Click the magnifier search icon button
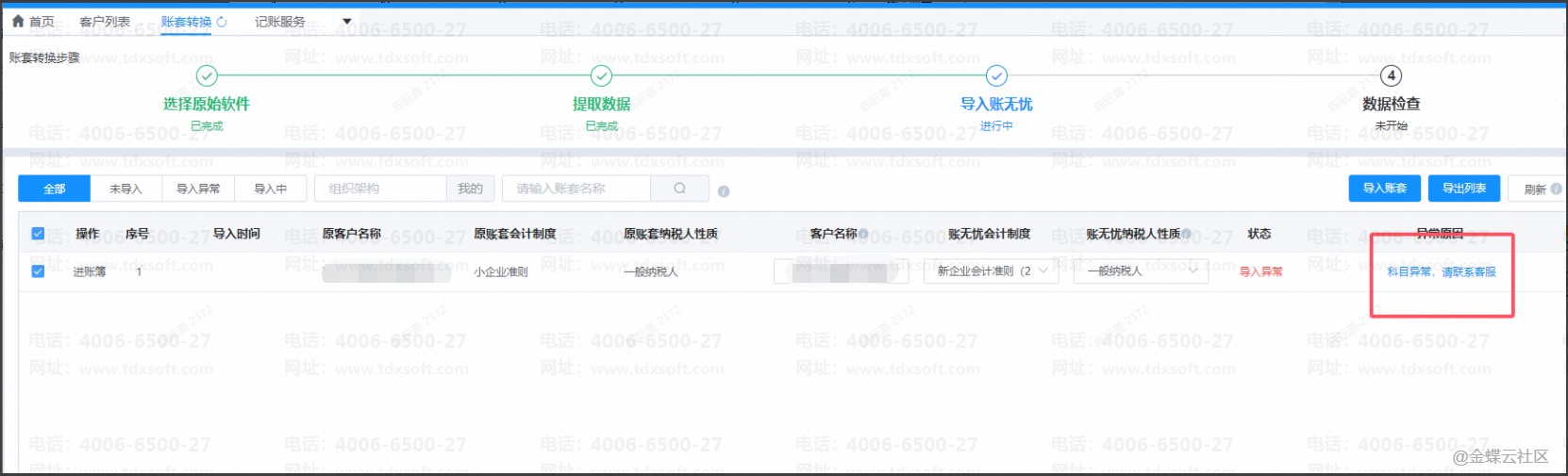Image resolution: width=1568 pixels, height=476 pixels. click(x=679, y=189)
